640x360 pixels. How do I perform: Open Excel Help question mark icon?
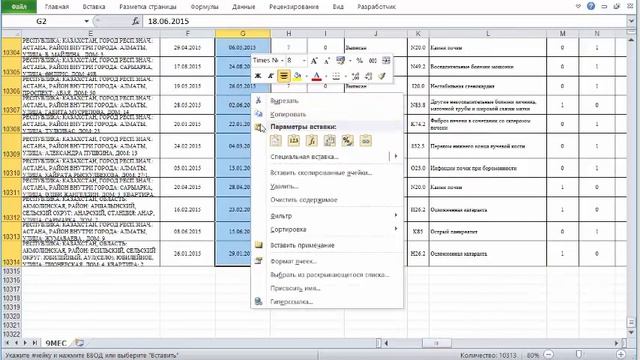pyautogui.click(x=591, y=6)
